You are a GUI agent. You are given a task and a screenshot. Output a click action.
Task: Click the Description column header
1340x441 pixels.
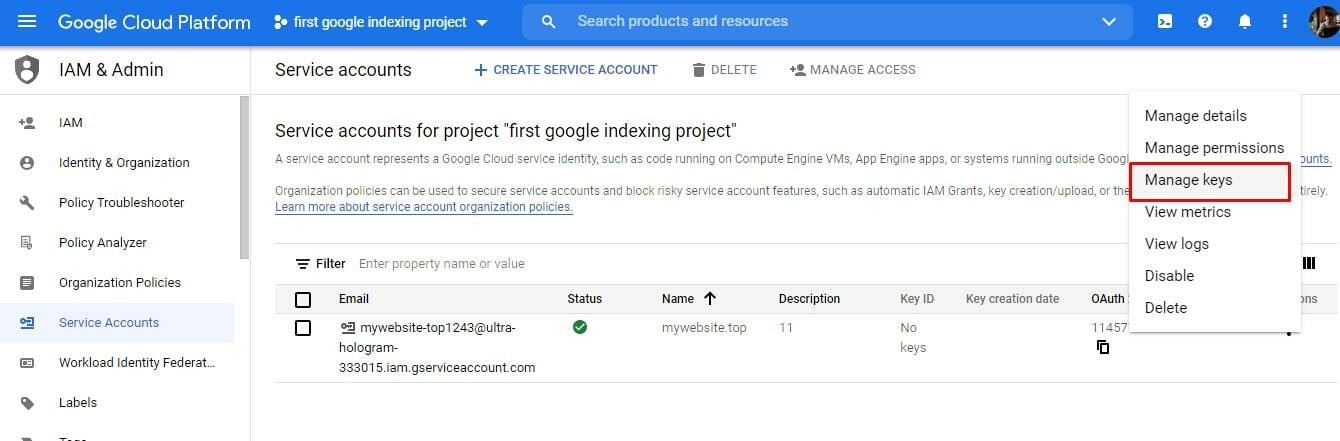point(809,299)
